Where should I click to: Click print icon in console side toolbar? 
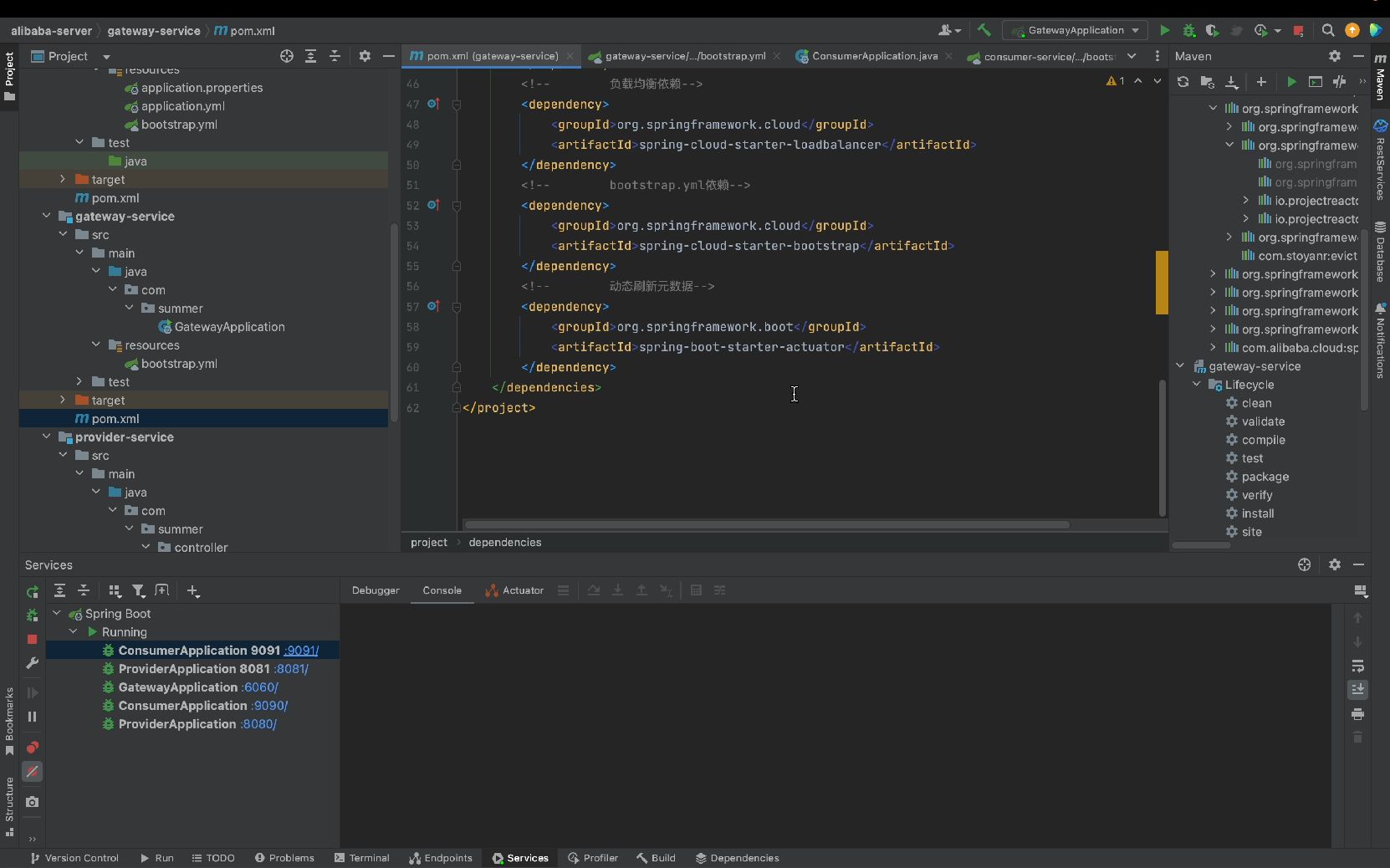[1357, 713]
